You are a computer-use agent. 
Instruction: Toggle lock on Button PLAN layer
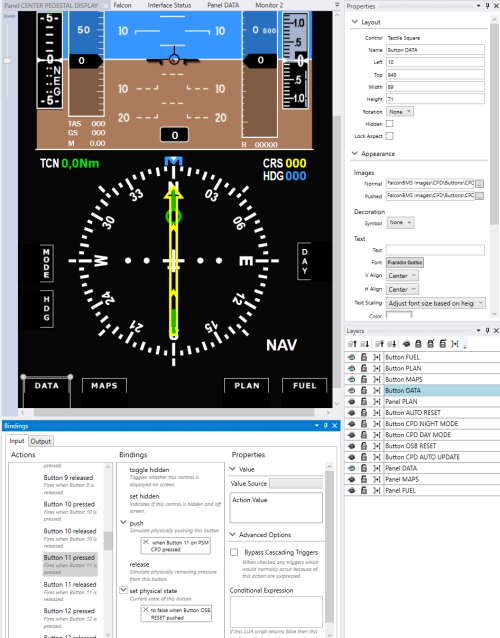364,368
